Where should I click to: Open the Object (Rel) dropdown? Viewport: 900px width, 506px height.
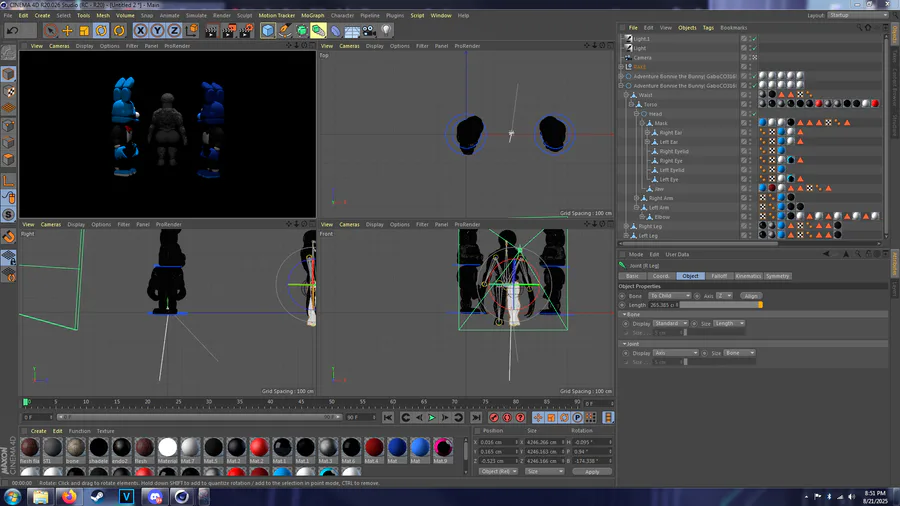pos(498,472)
